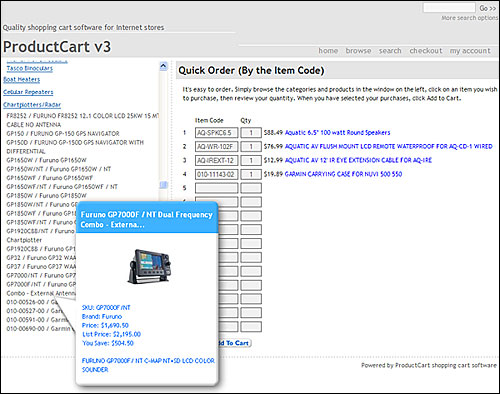Click popup title Furuno GP7000F / NT Dual Frequency
Image resolution: width=500 pixels, height=394 pixels.
[x=147, y=220]
